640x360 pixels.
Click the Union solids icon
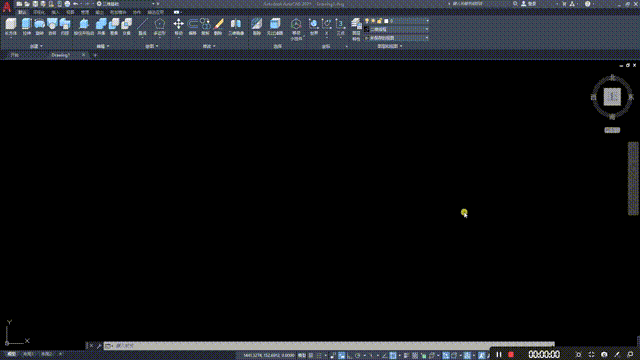[101, 27]
